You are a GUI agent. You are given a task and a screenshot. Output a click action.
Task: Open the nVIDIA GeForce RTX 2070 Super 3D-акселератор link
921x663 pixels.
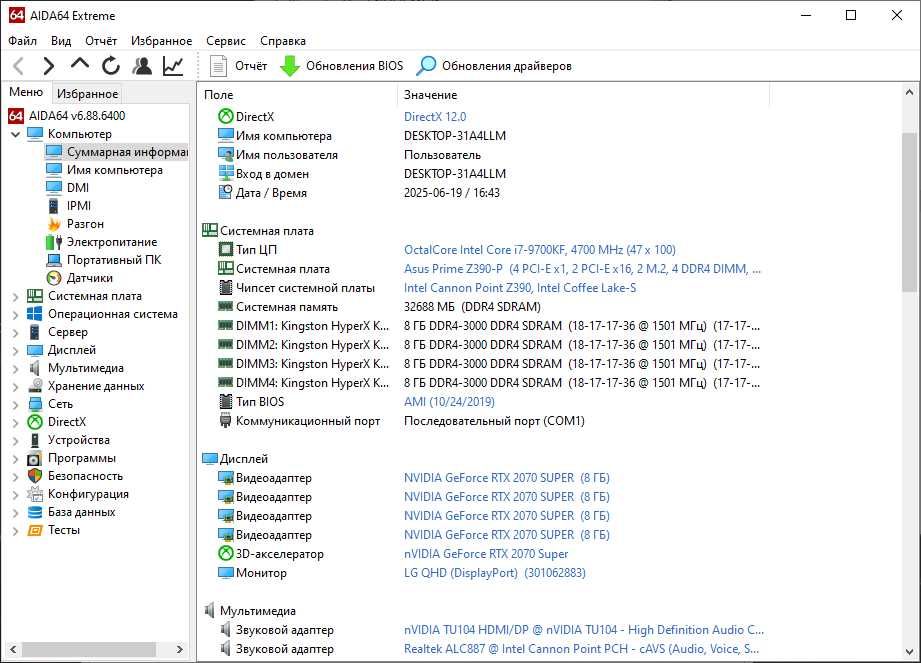click(x=486, y=554)
